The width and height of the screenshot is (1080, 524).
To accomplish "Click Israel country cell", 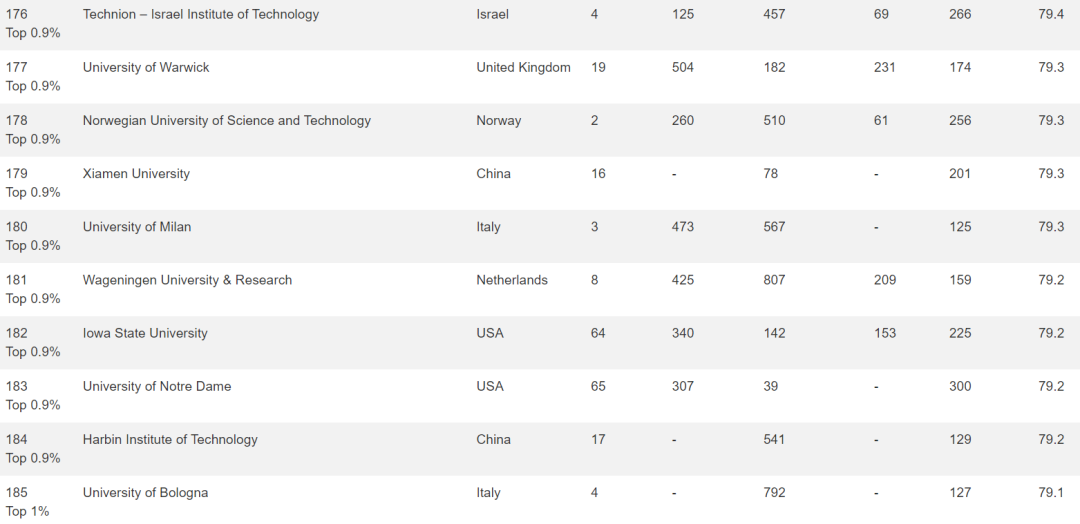I will (x=492, y=14).
